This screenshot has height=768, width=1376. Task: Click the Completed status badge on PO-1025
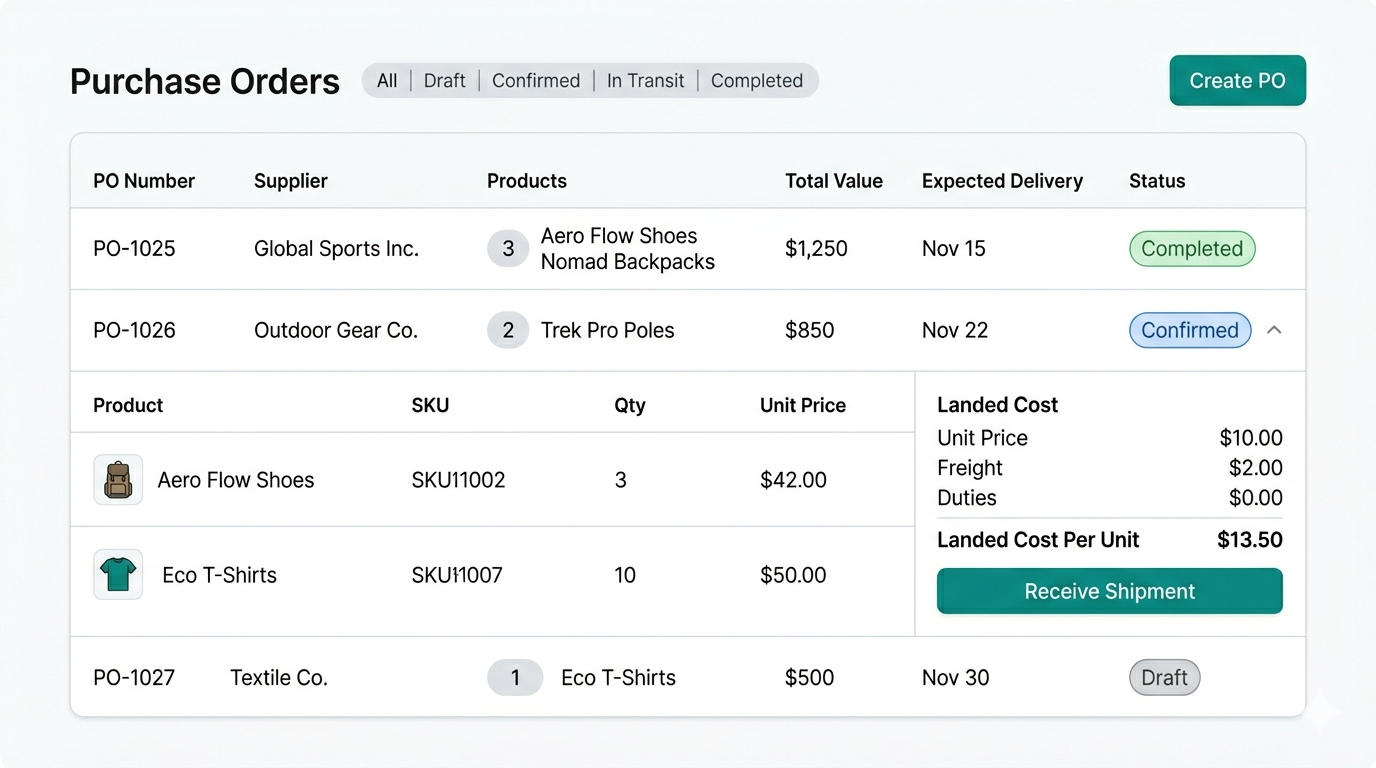(1192, 249)
